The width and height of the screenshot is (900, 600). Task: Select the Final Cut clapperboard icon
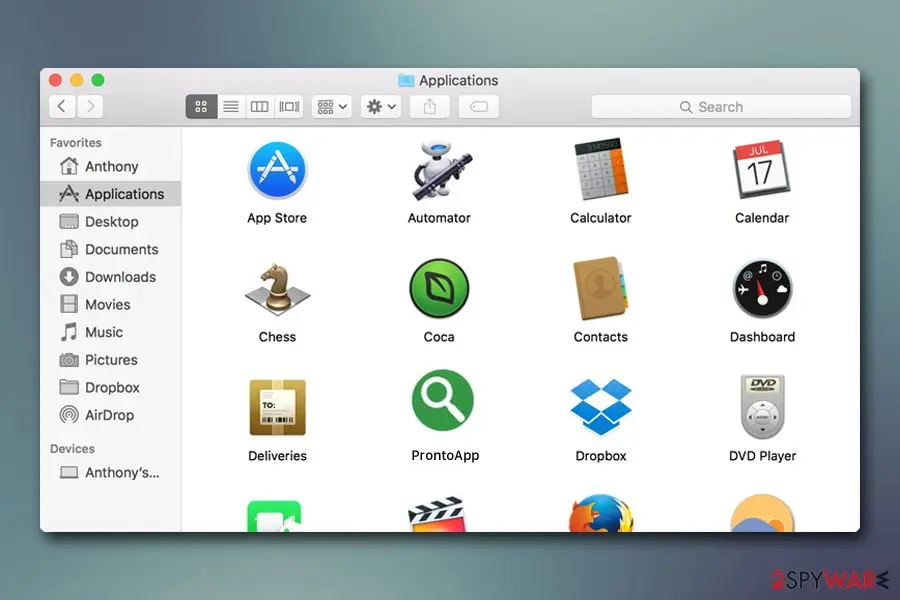click(x=437, y=514)
